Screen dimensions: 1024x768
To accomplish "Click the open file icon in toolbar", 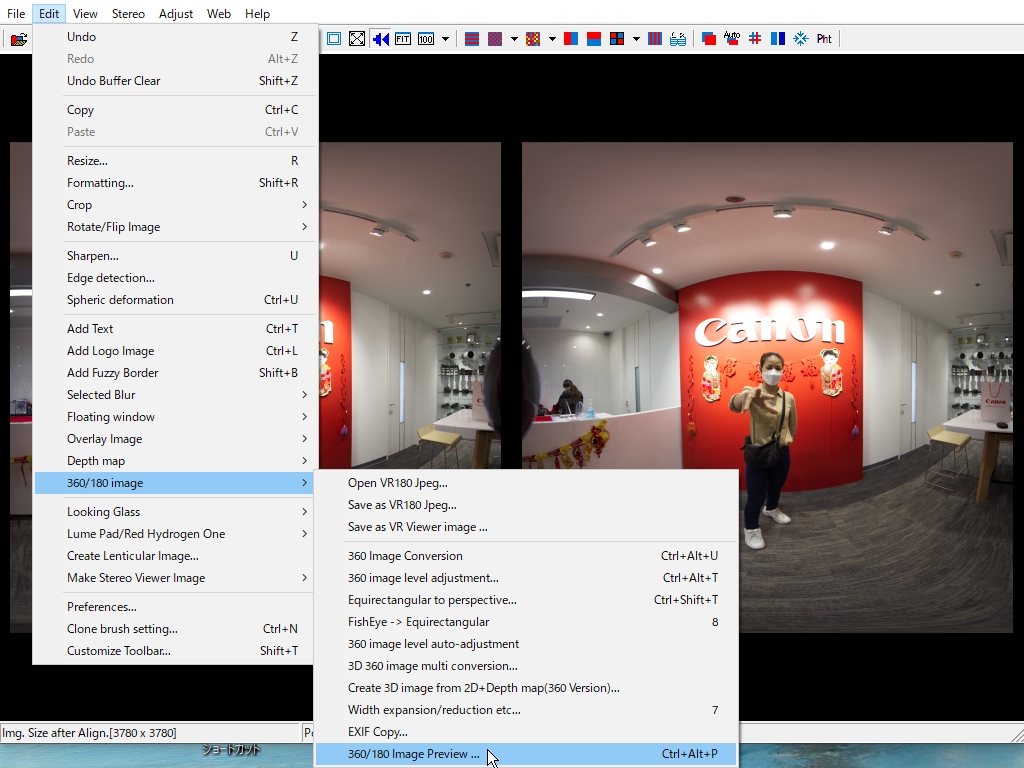I will (19, 39).
